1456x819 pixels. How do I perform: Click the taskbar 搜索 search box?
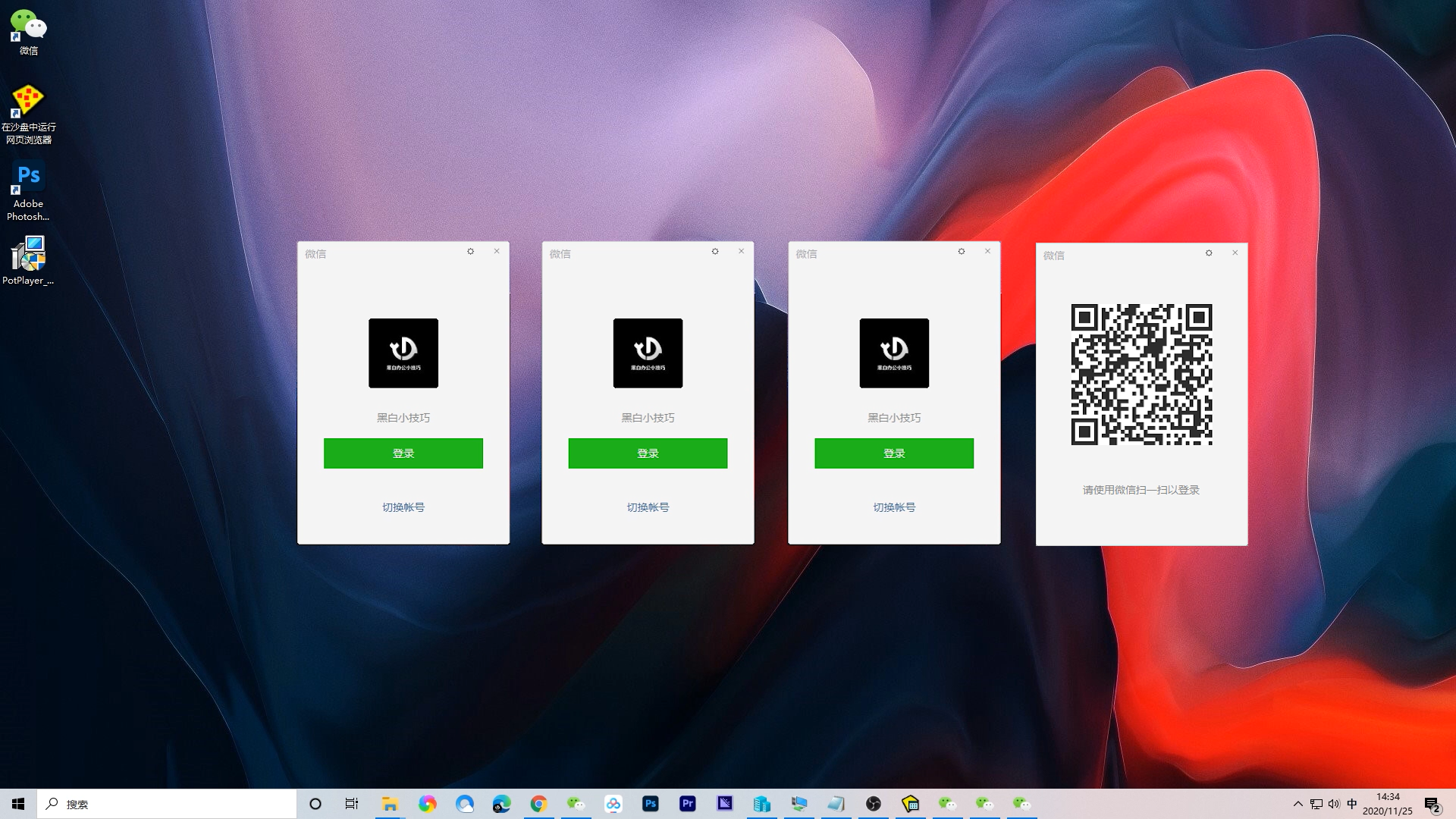point(167,804)
